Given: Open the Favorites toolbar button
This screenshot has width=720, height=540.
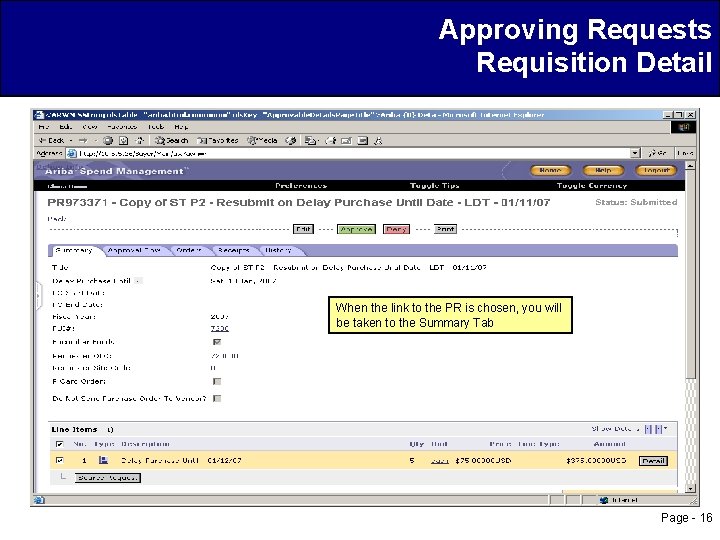Looking at the screenshot, I should (218, 141).
